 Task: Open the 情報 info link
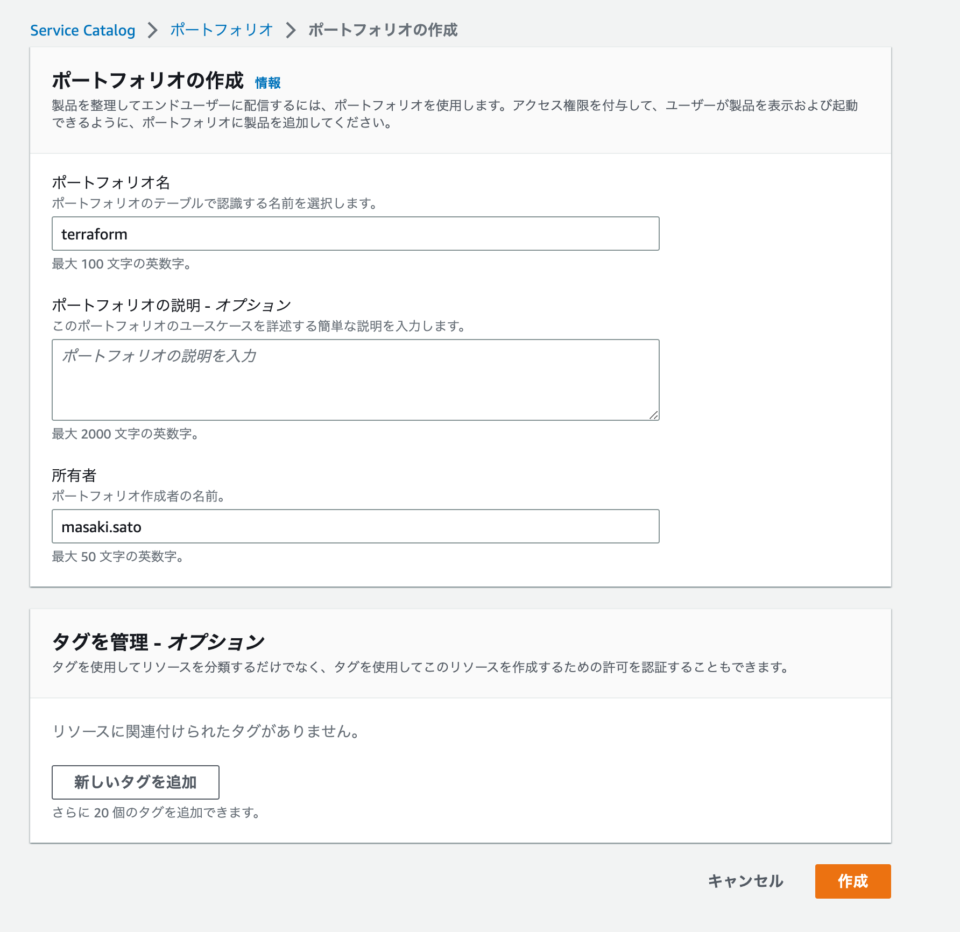268,83
